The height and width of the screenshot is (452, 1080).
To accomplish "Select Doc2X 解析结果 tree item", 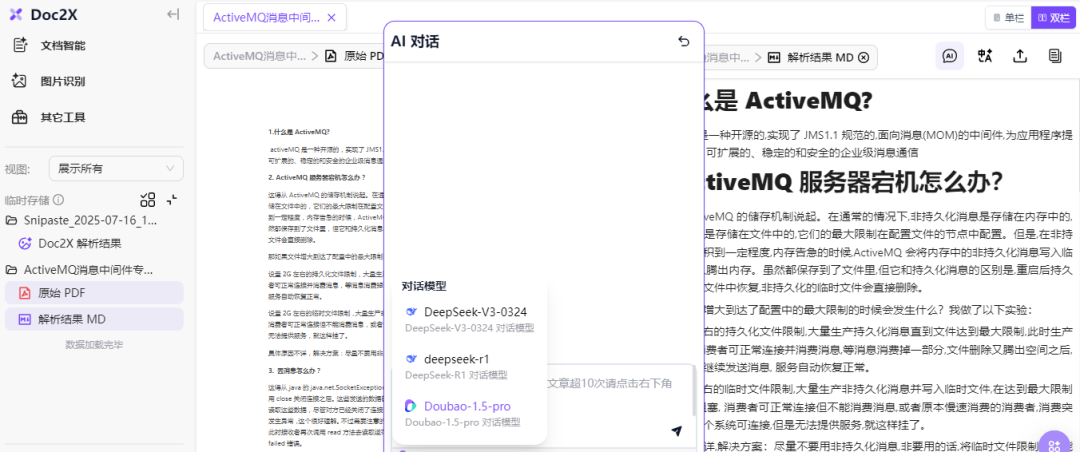I will tap(80, 243).
